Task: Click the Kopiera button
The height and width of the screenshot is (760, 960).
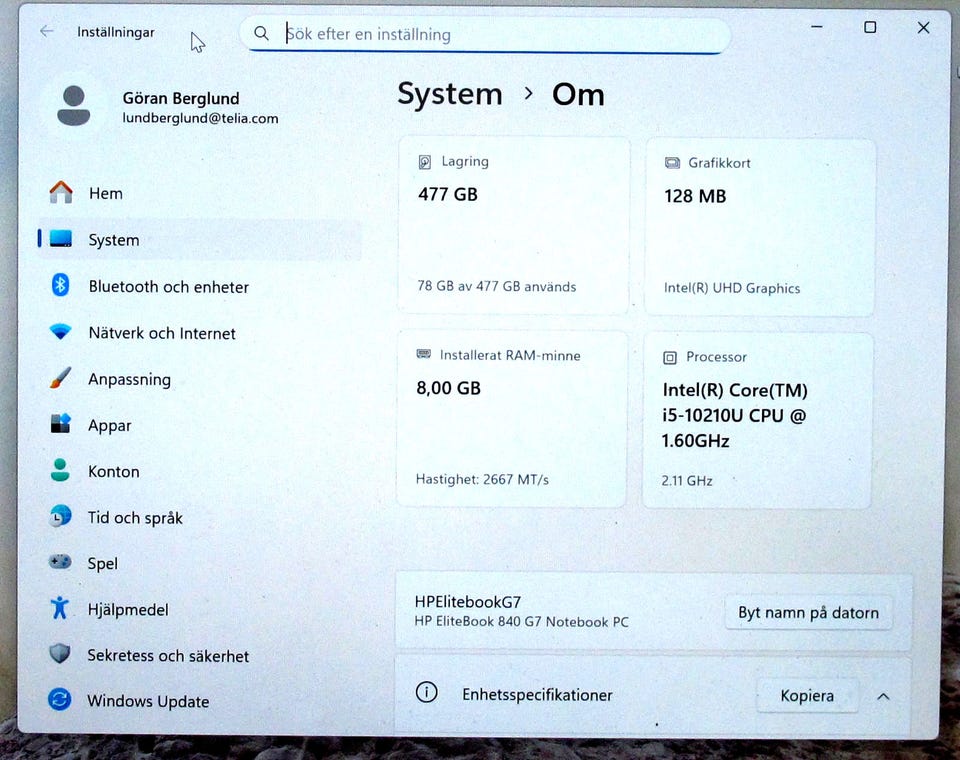Action: pyautogui.click(x=807, y=696)
